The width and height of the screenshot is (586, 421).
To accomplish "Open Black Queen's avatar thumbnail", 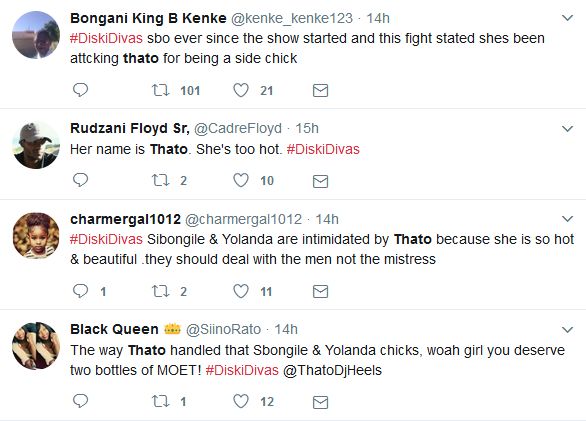I will tap(36, 346).
